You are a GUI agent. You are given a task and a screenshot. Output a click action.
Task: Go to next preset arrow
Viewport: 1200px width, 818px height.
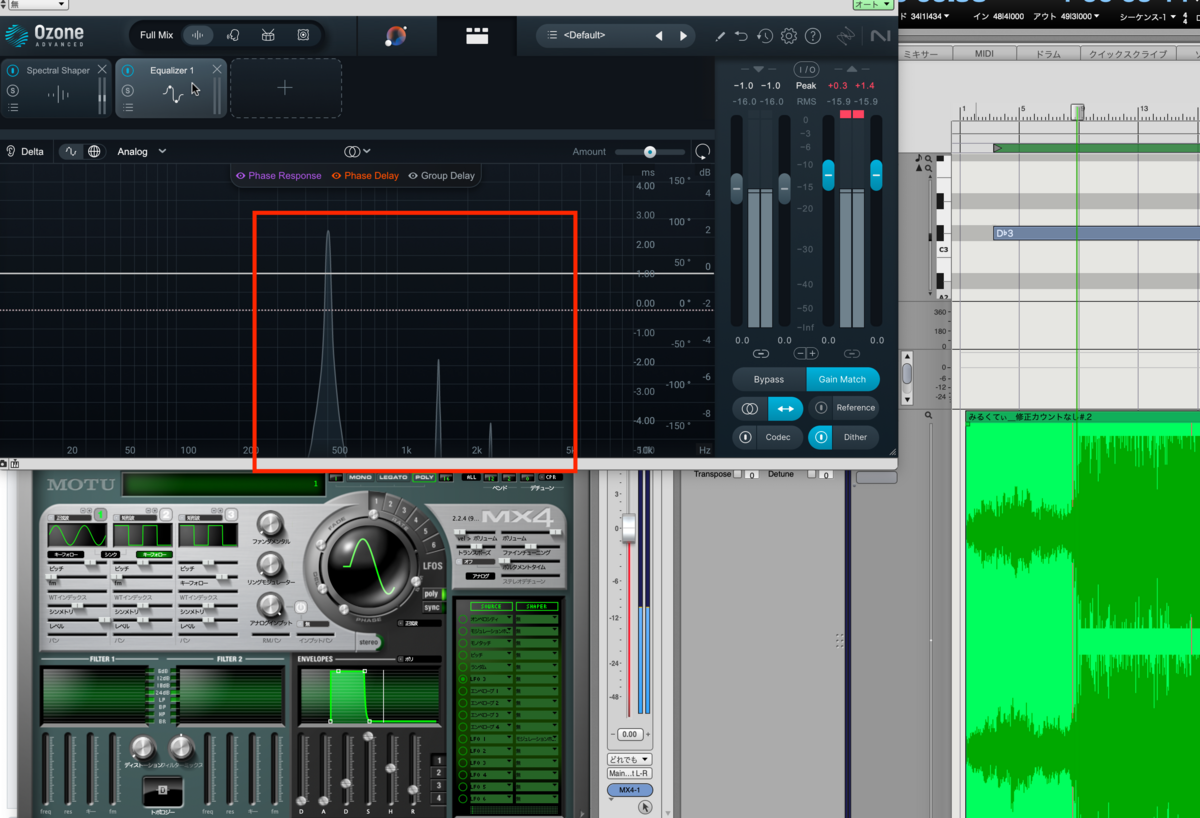pyautogui.click(x=684, y=36)
